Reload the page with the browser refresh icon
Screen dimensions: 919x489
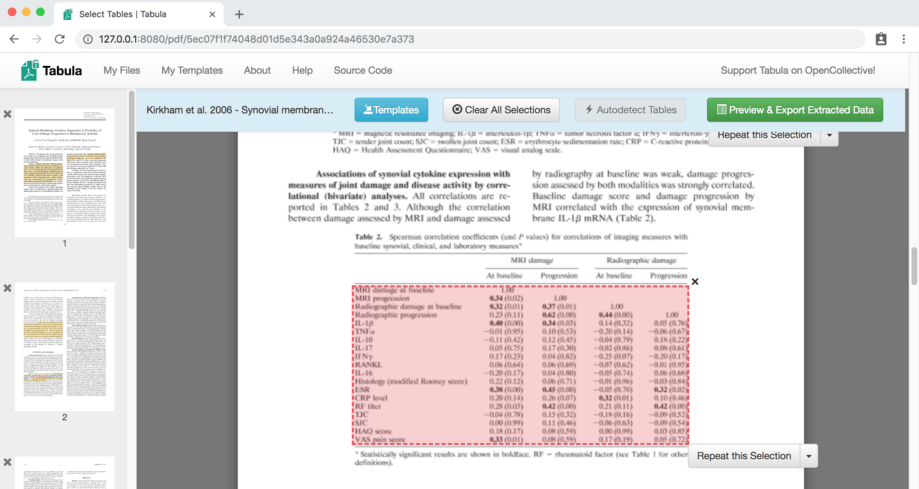[59, 39]
